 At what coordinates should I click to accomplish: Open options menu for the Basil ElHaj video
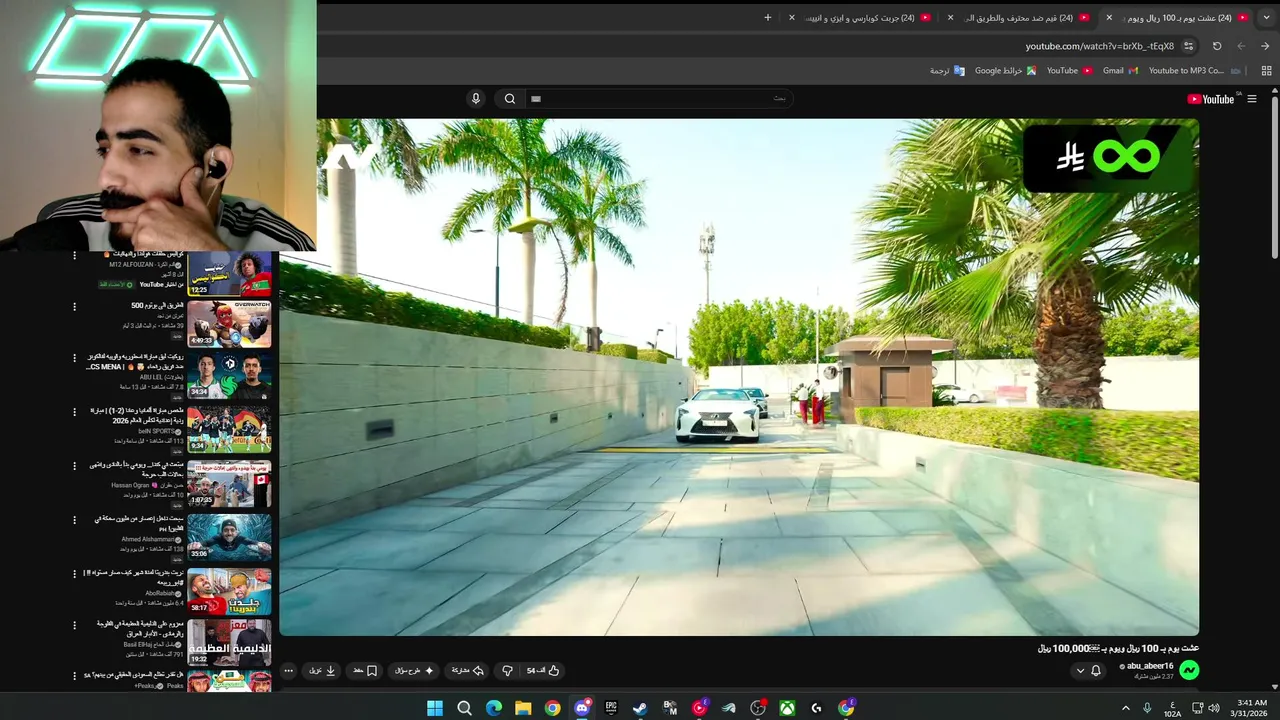click(74, 625)
